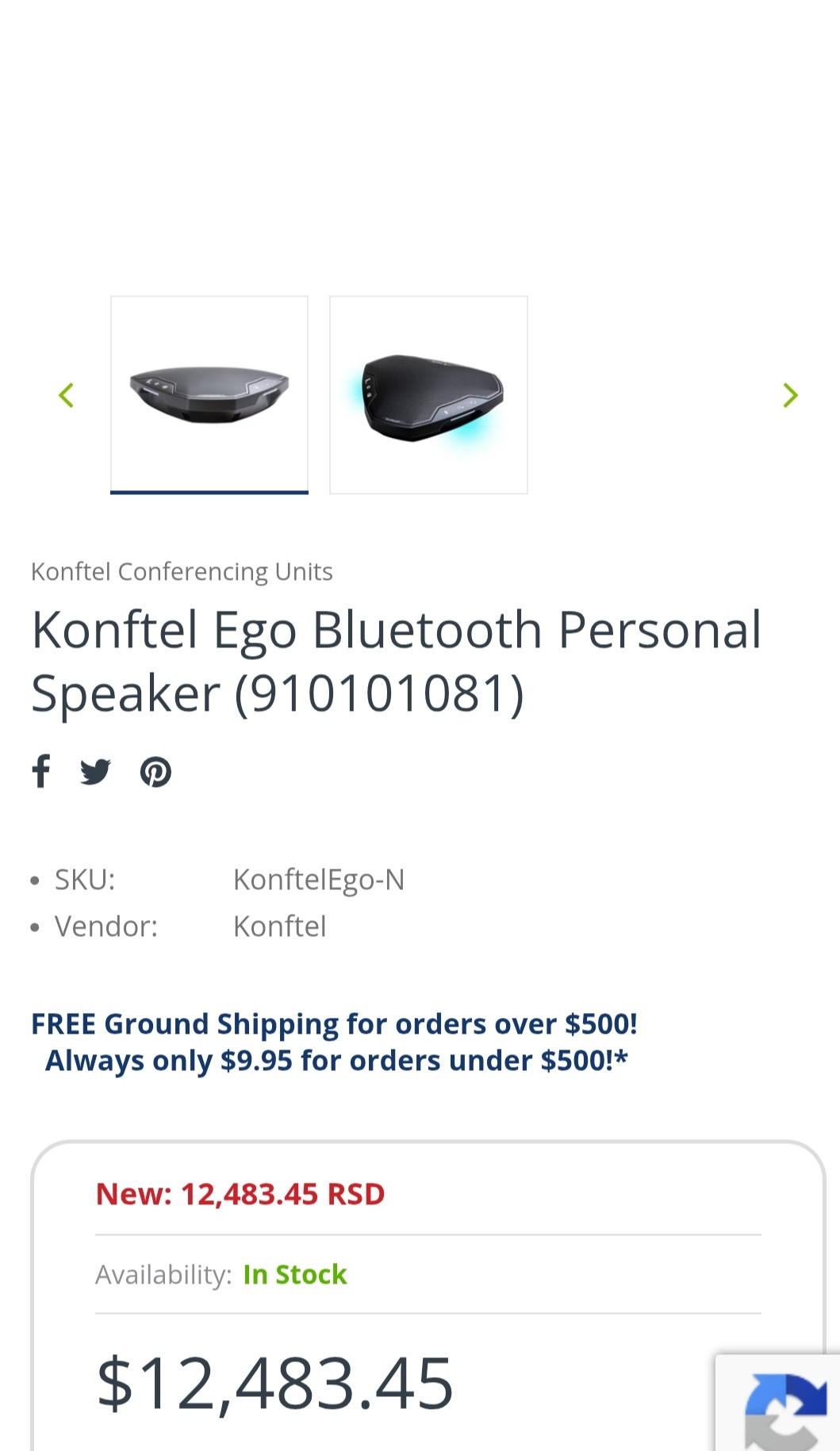Advance to next product image with right chevron

(x=790, y=395)
